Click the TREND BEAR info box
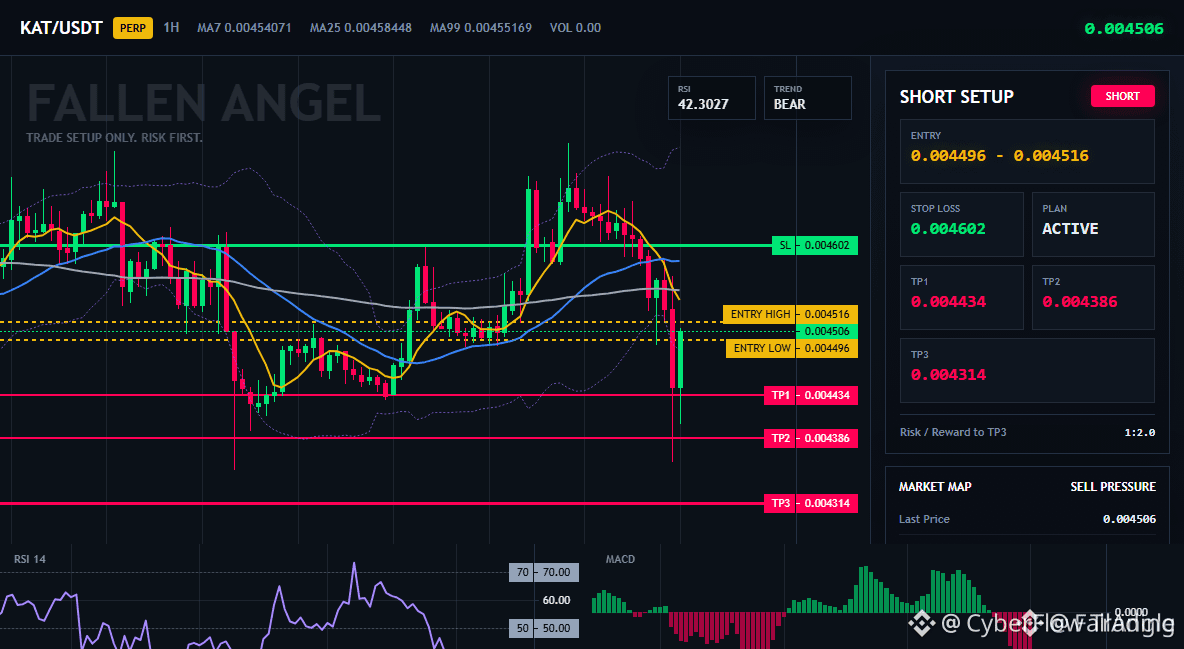1184x649 pixels. pyautogui.click(x=807, y=97)
